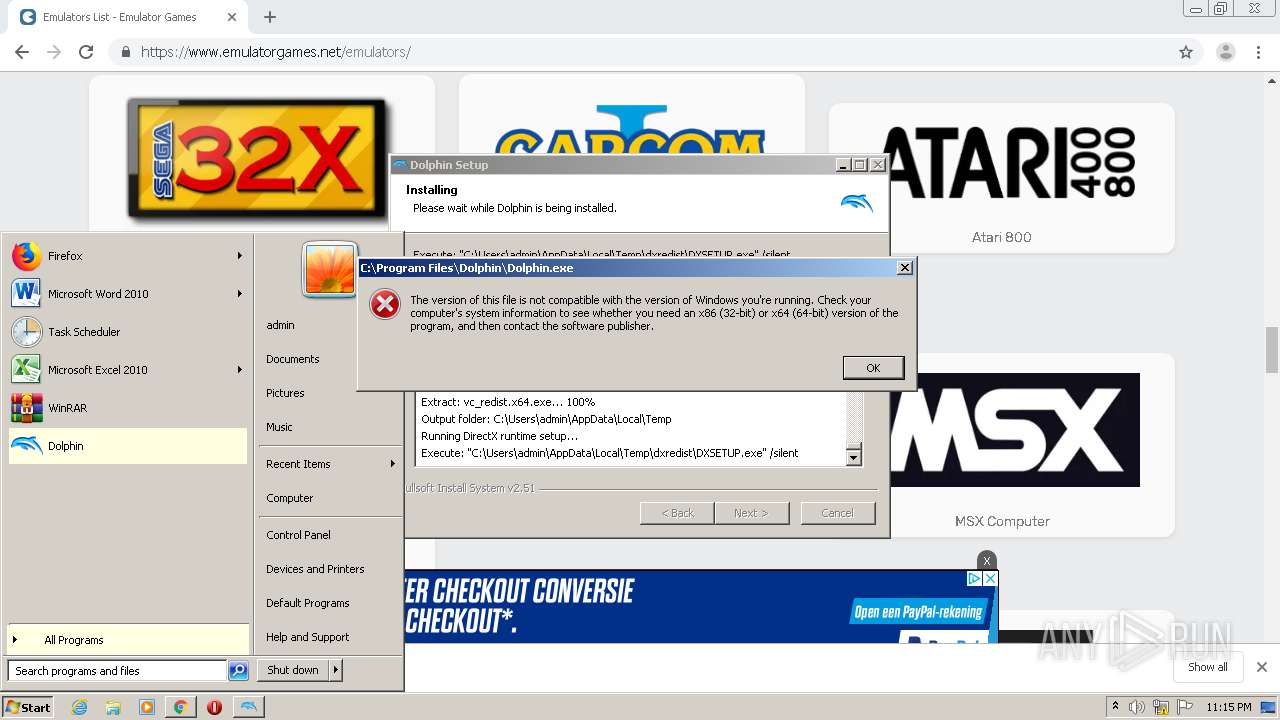The width and height of the screenshot is (1280, 720).
Task: Click the Start button on the taskbar
Action: point(27,707)
